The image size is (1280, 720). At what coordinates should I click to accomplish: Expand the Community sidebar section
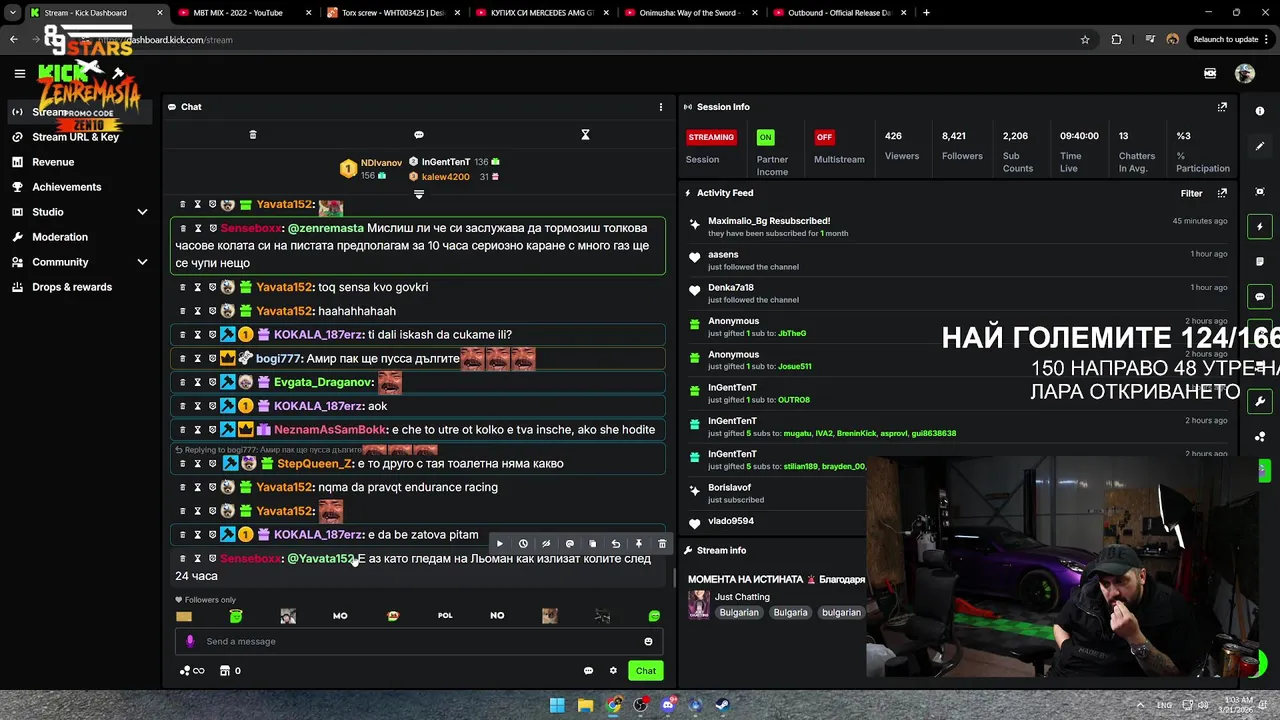pyautogui.click(x=142, y=262)
